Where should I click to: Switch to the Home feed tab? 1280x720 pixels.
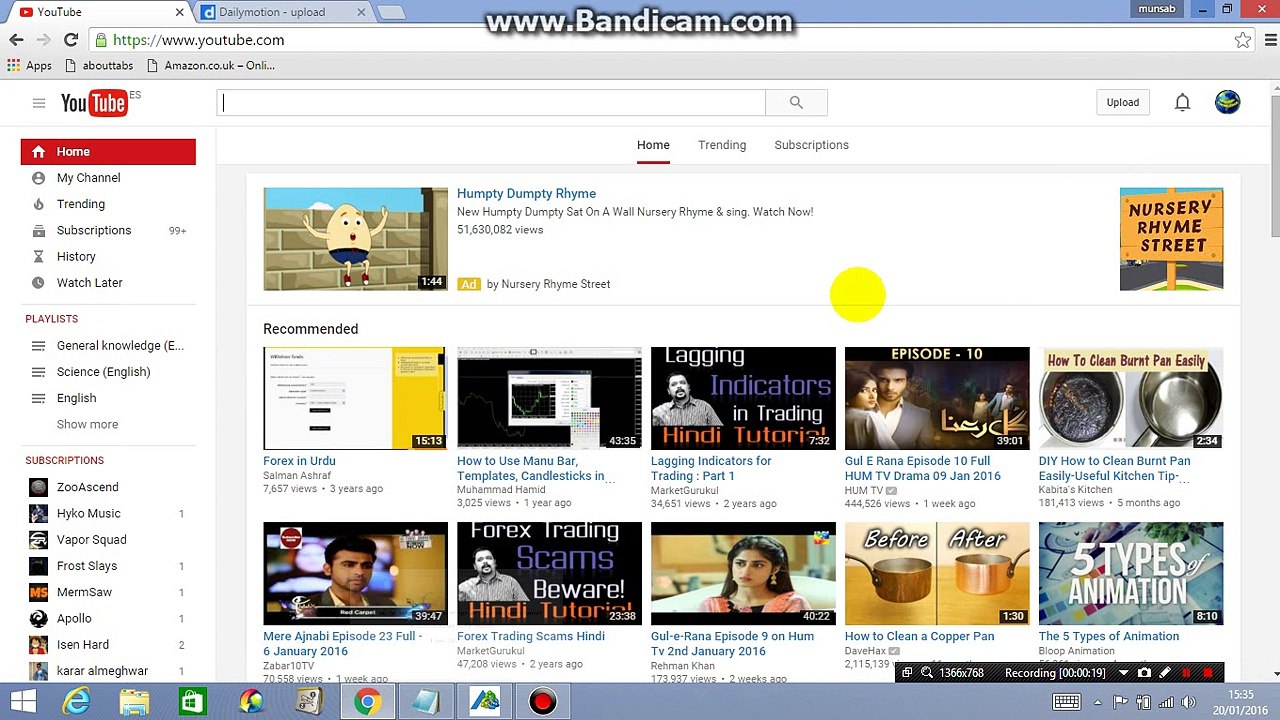pos(653,145)
